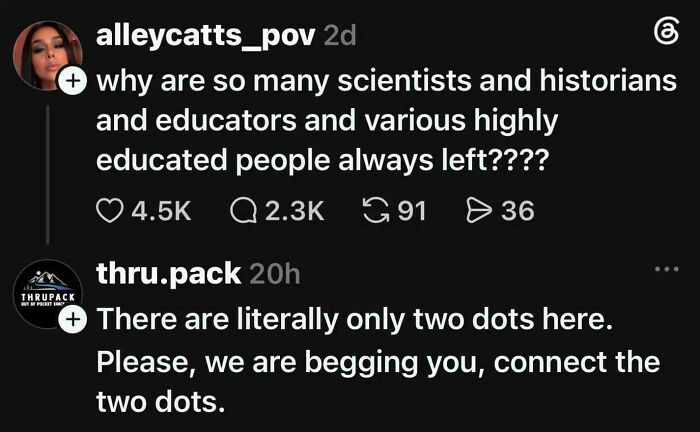Click the 2d timestamp on the post

click(x=340, y=35)
